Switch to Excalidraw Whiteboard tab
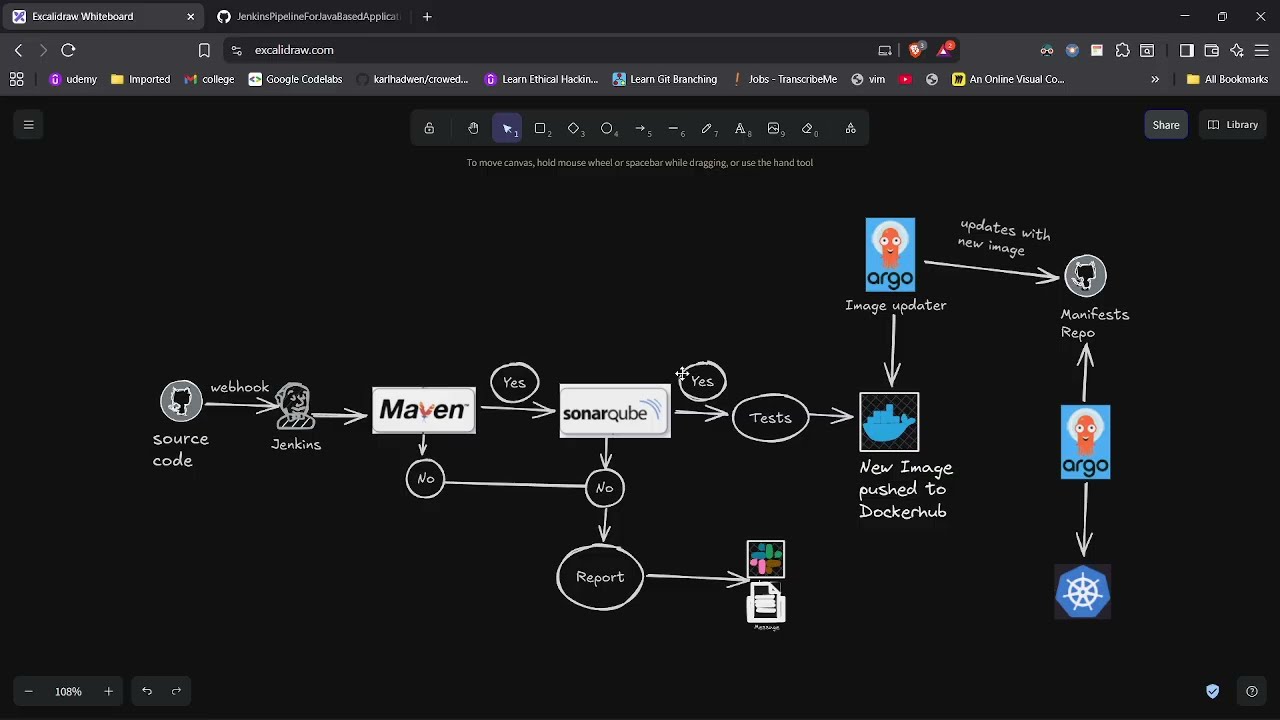 tap(100, 16)
